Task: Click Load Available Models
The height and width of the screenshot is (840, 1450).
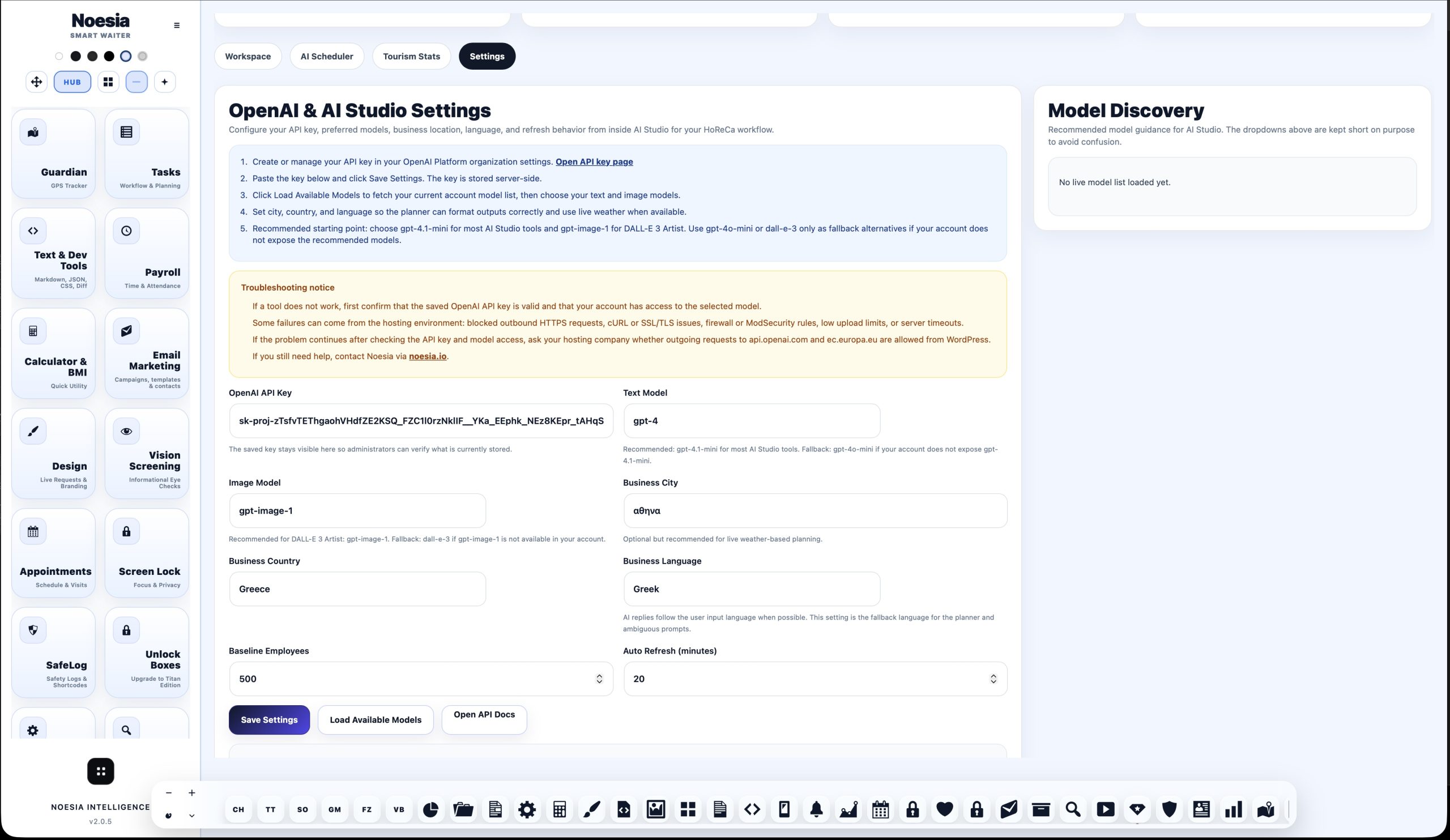Action: (376, 720)
